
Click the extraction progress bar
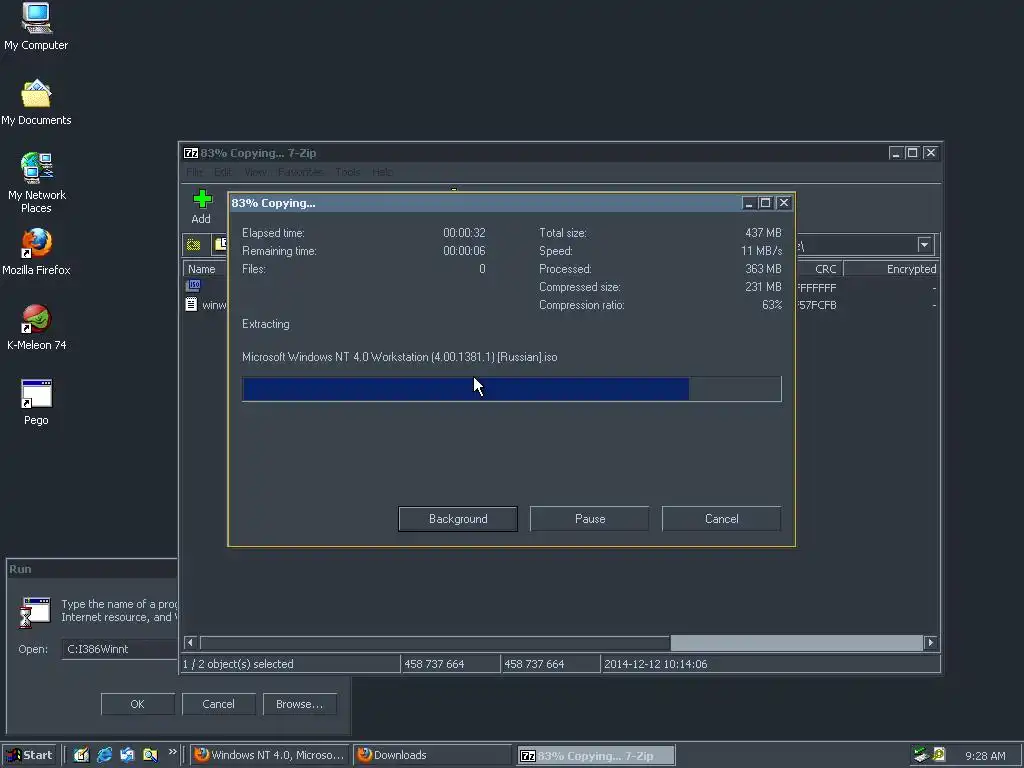pos(511,389)
